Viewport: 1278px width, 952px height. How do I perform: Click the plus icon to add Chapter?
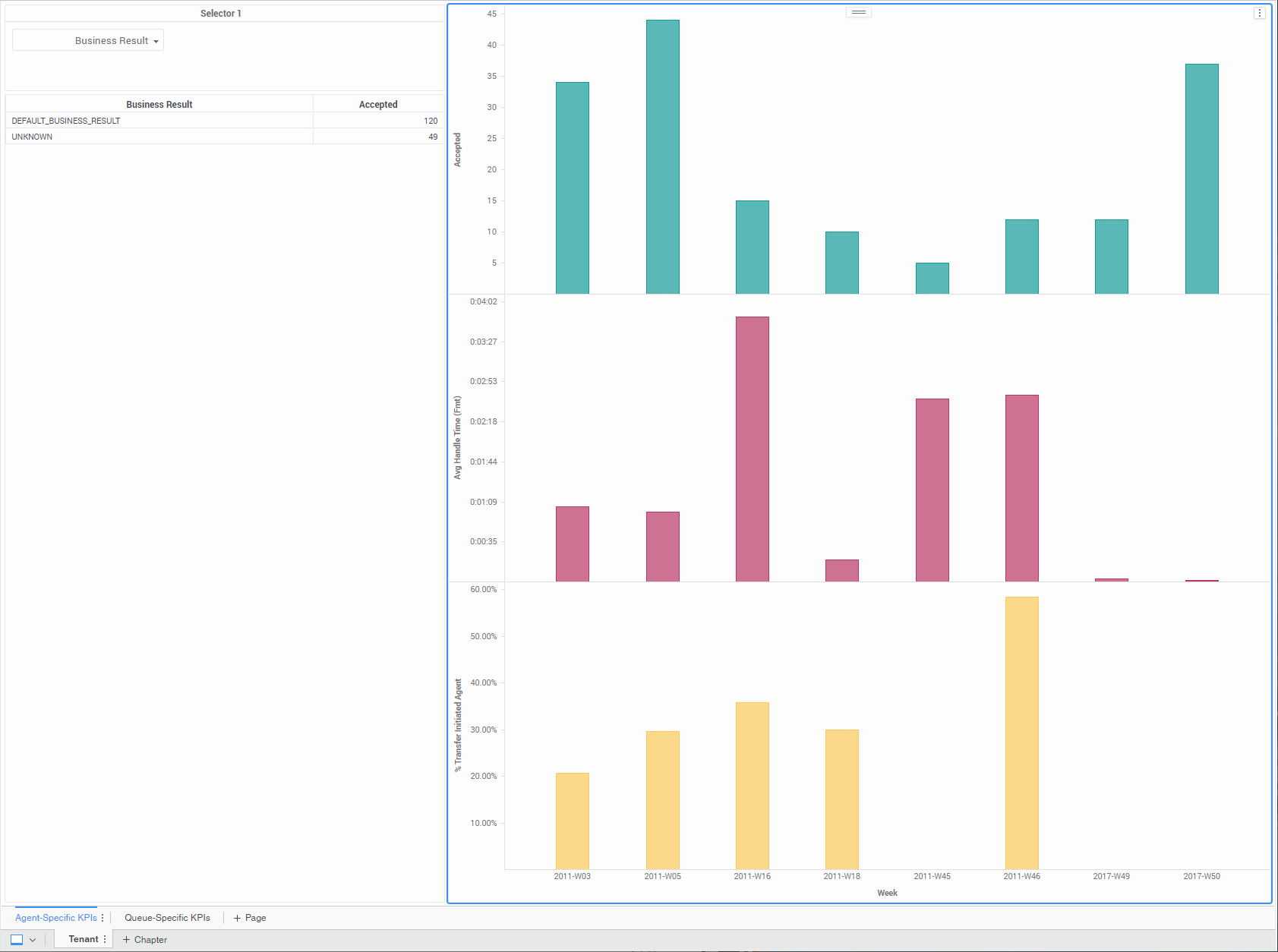tap(126, 940)
